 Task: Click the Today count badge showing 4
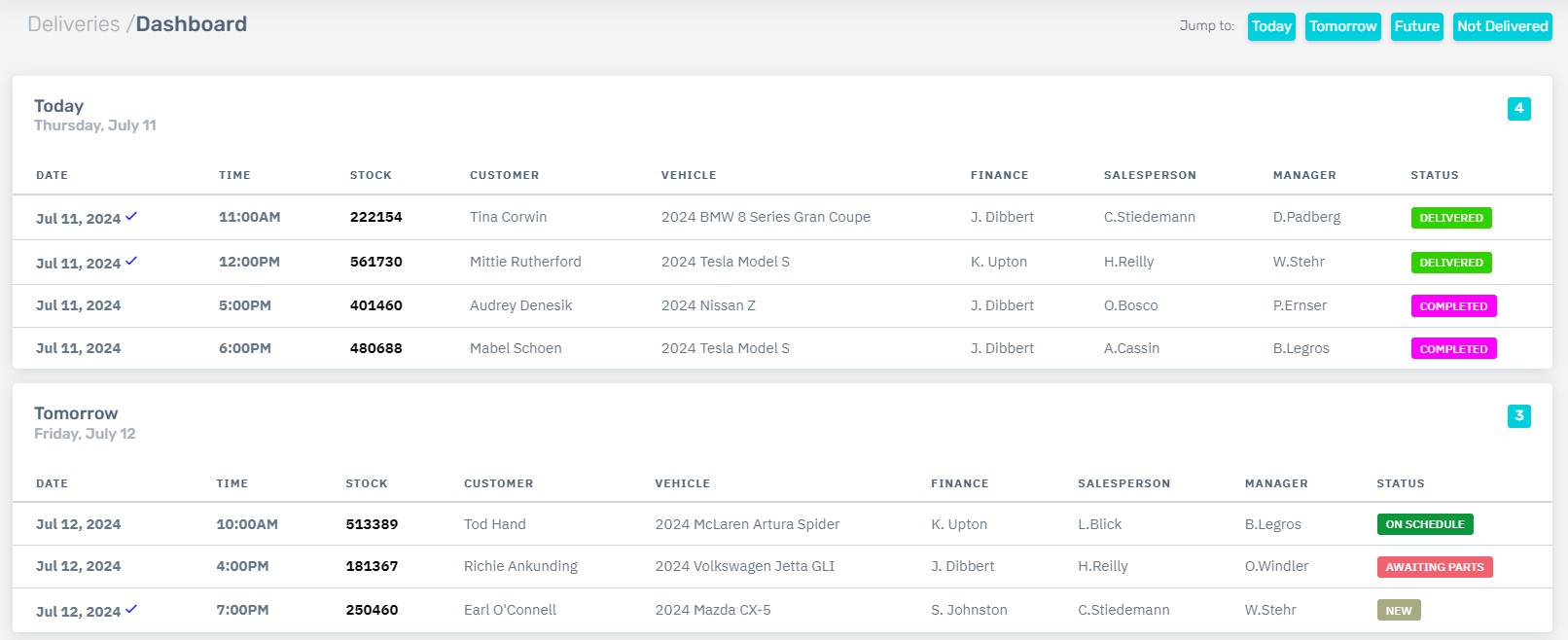point(1518,108)
